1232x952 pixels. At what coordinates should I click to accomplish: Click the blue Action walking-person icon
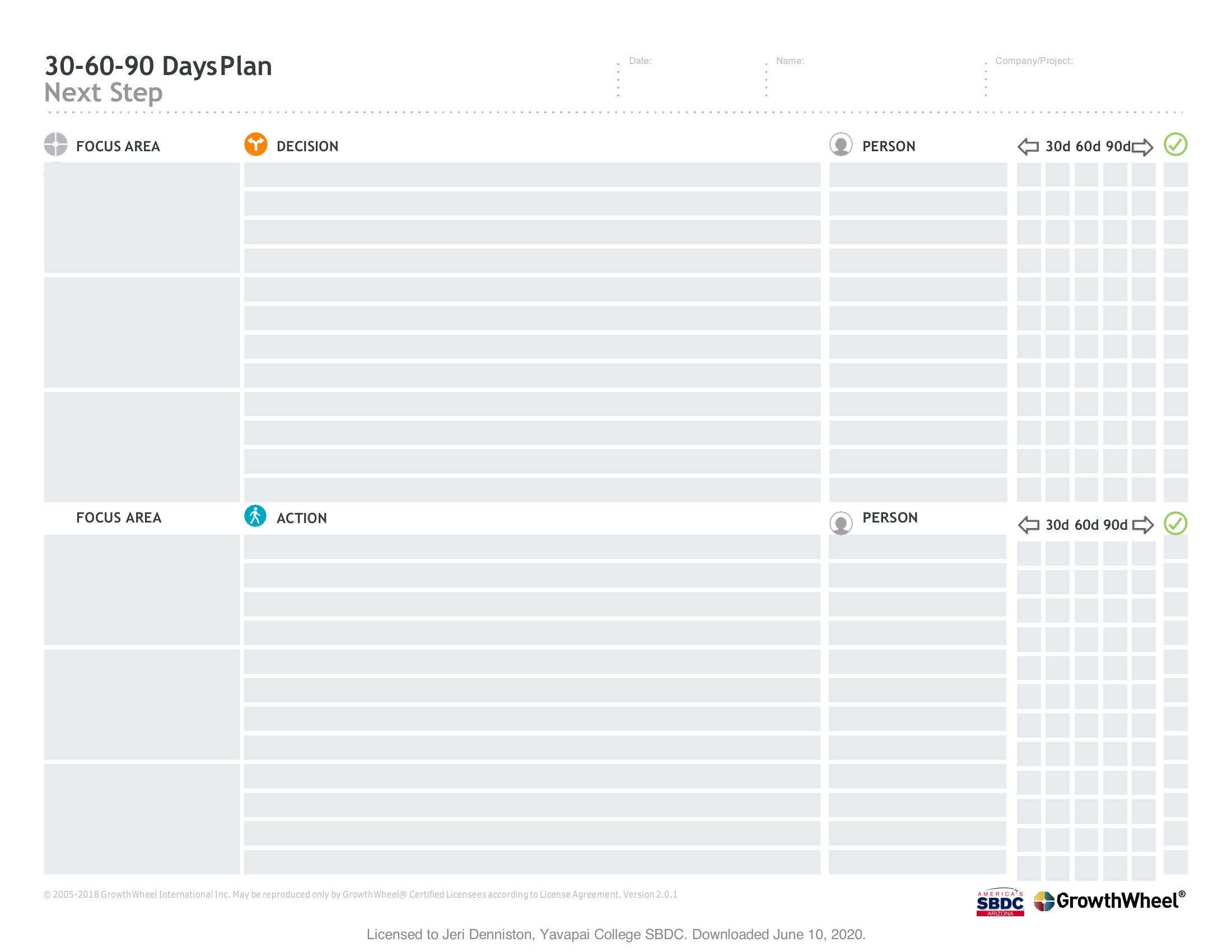255,516
